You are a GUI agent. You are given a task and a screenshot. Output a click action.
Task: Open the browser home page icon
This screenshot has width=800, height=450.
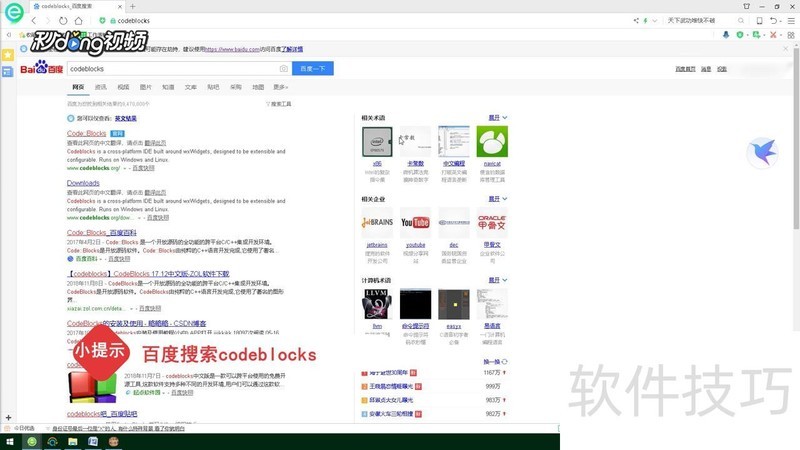78,21
